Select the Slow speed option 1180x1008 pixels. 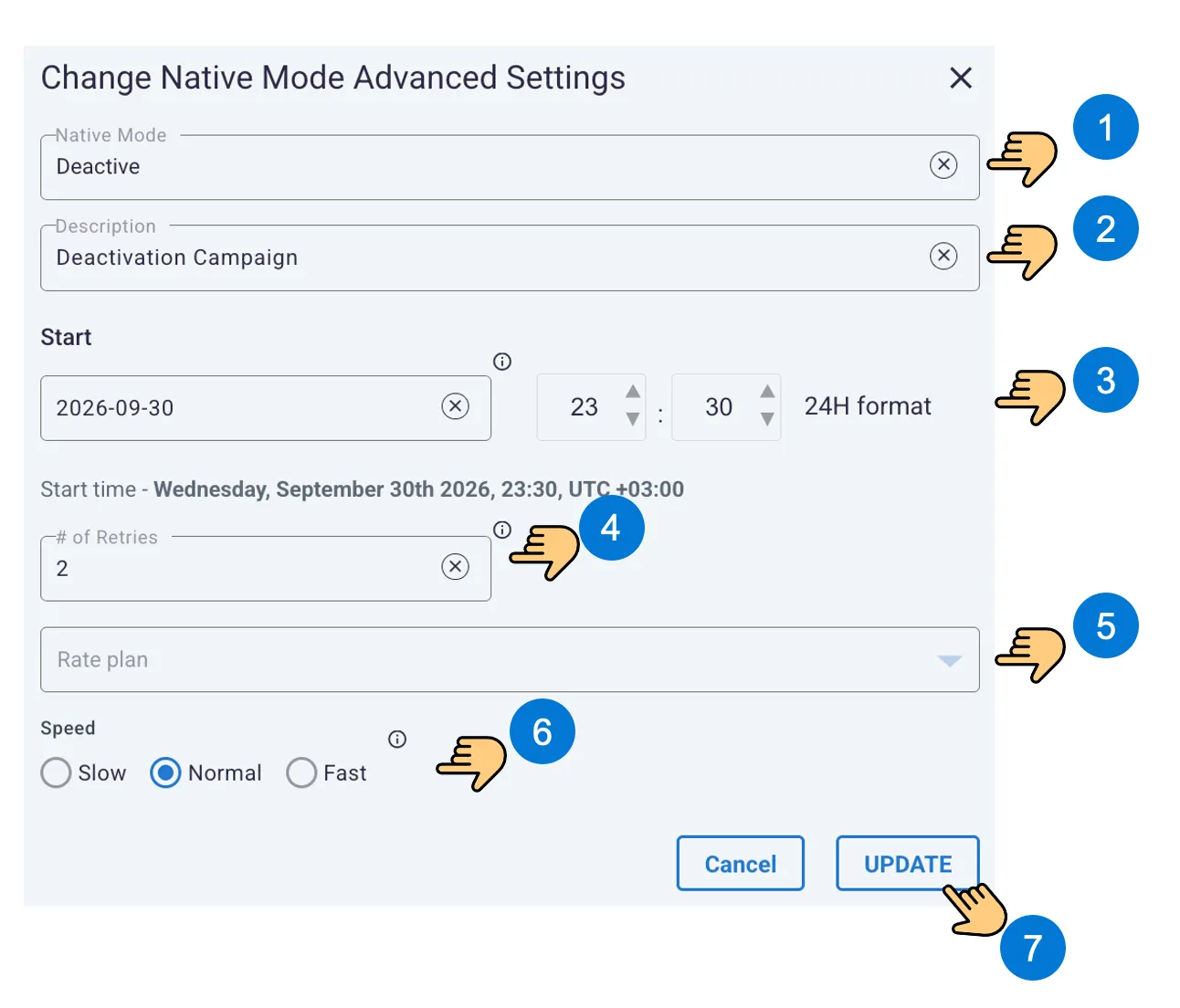pos(56,772)
